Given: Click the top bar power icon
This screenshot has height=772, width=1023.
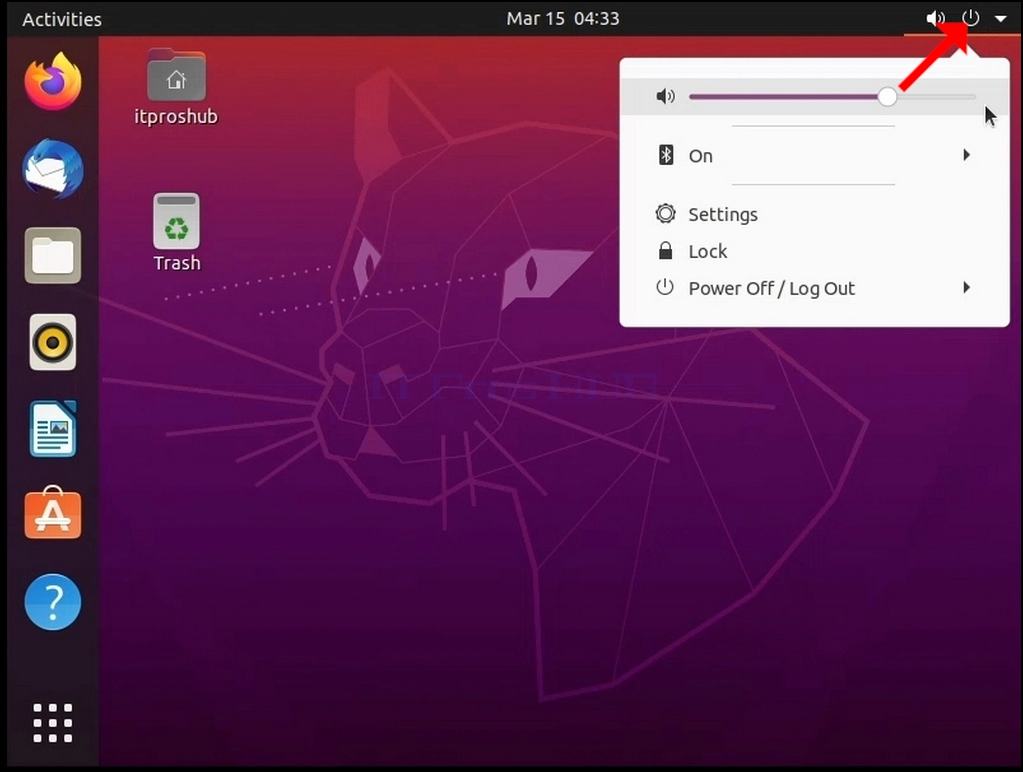Looking at the screenshot, I should (970, 18).
